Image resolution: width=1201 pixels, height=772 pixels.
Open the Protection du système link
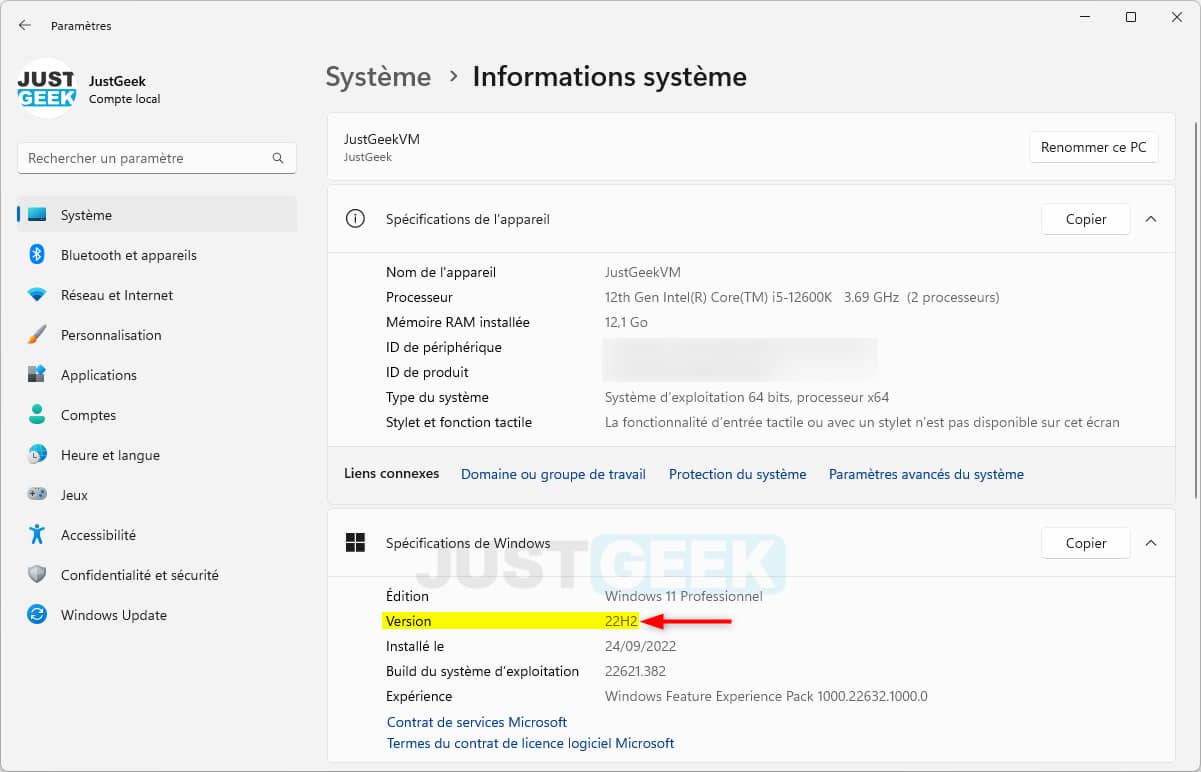click(x=737, y=474)
